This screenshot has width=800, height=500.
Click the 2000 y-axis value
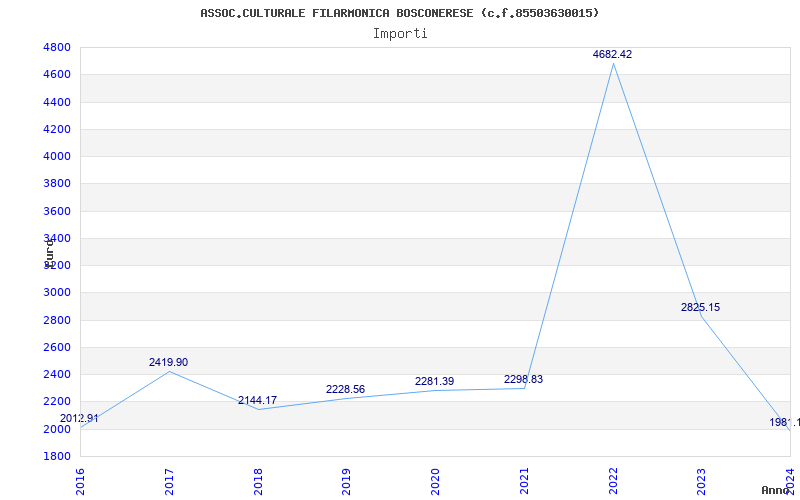57,429
